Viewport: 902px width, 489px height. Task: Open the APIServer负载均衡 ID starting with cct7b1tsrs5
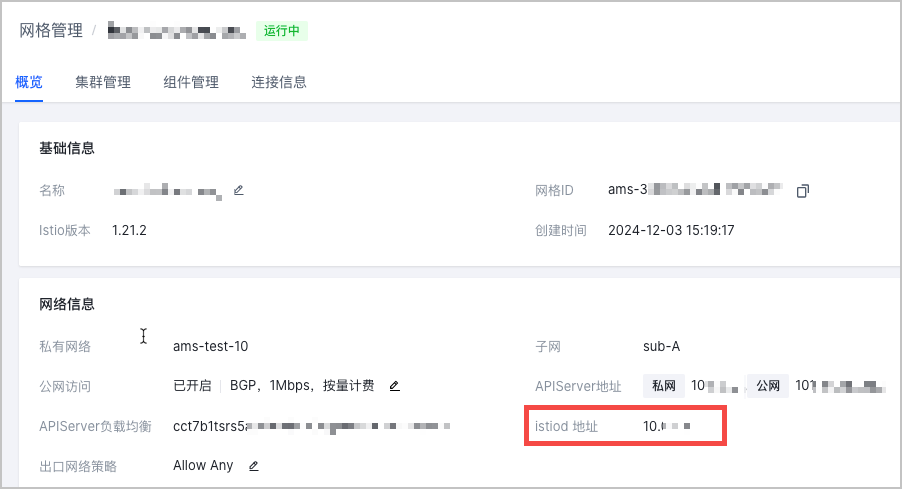tap(310, 426)
